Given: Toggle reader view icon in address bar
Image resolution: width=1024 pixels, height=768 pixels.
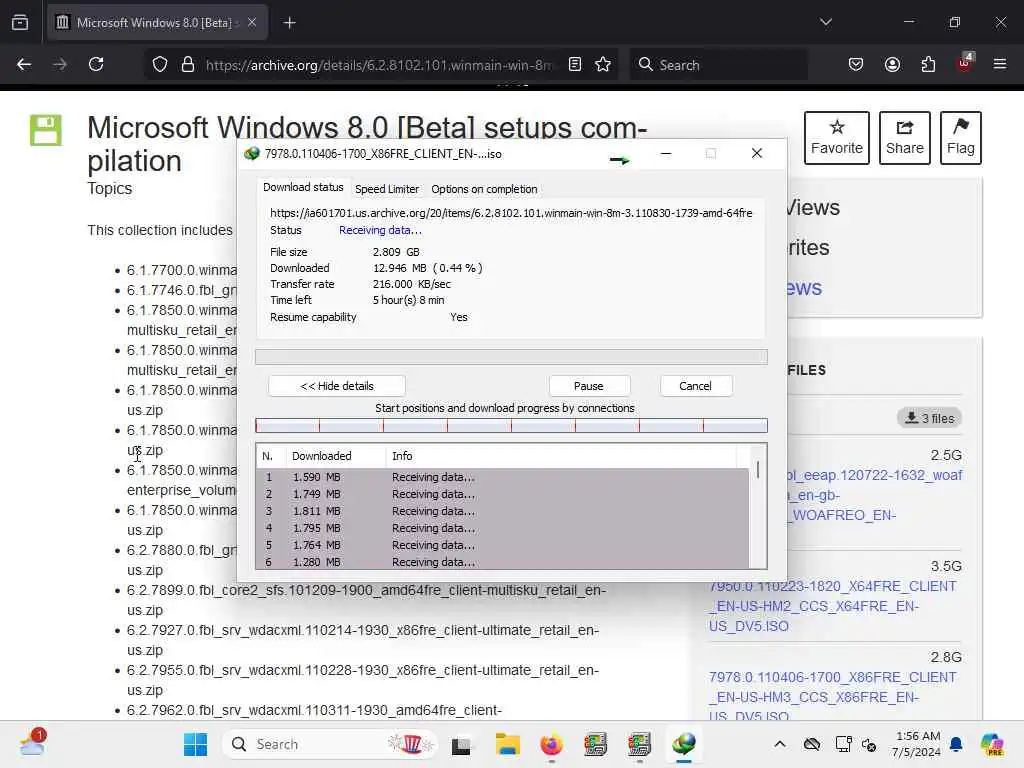Looking at the screenshot, I should click(575, 64).
